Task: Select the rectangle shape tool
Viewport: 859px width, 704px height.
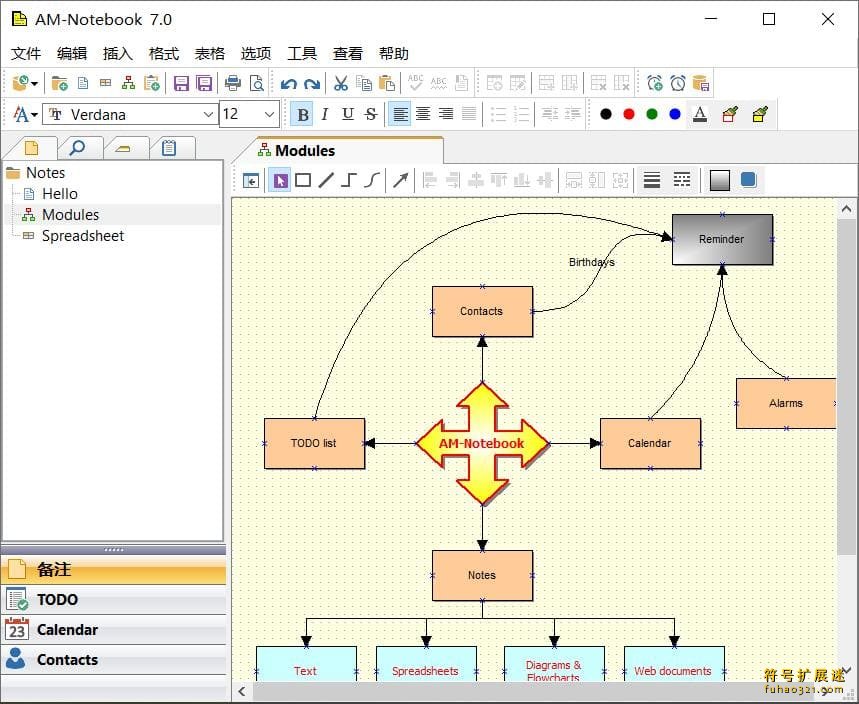Action: (x=303, y=180)
